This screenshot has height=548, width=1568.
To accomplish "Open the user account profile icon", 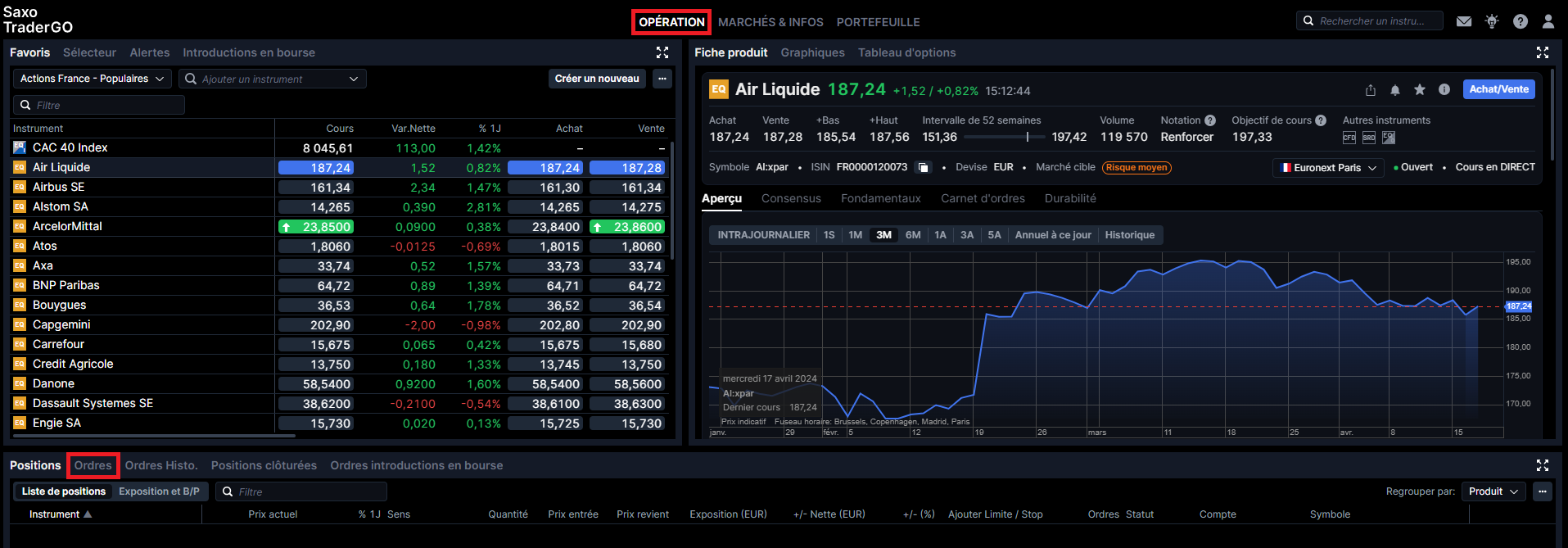I will tap(1548, 21).
